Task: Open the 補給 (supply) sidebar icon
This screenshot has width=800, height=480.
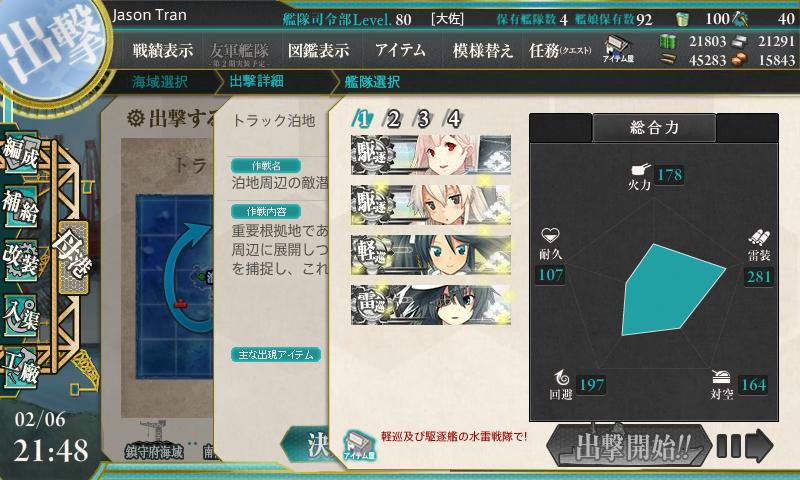Action: [x=21, y=206]
